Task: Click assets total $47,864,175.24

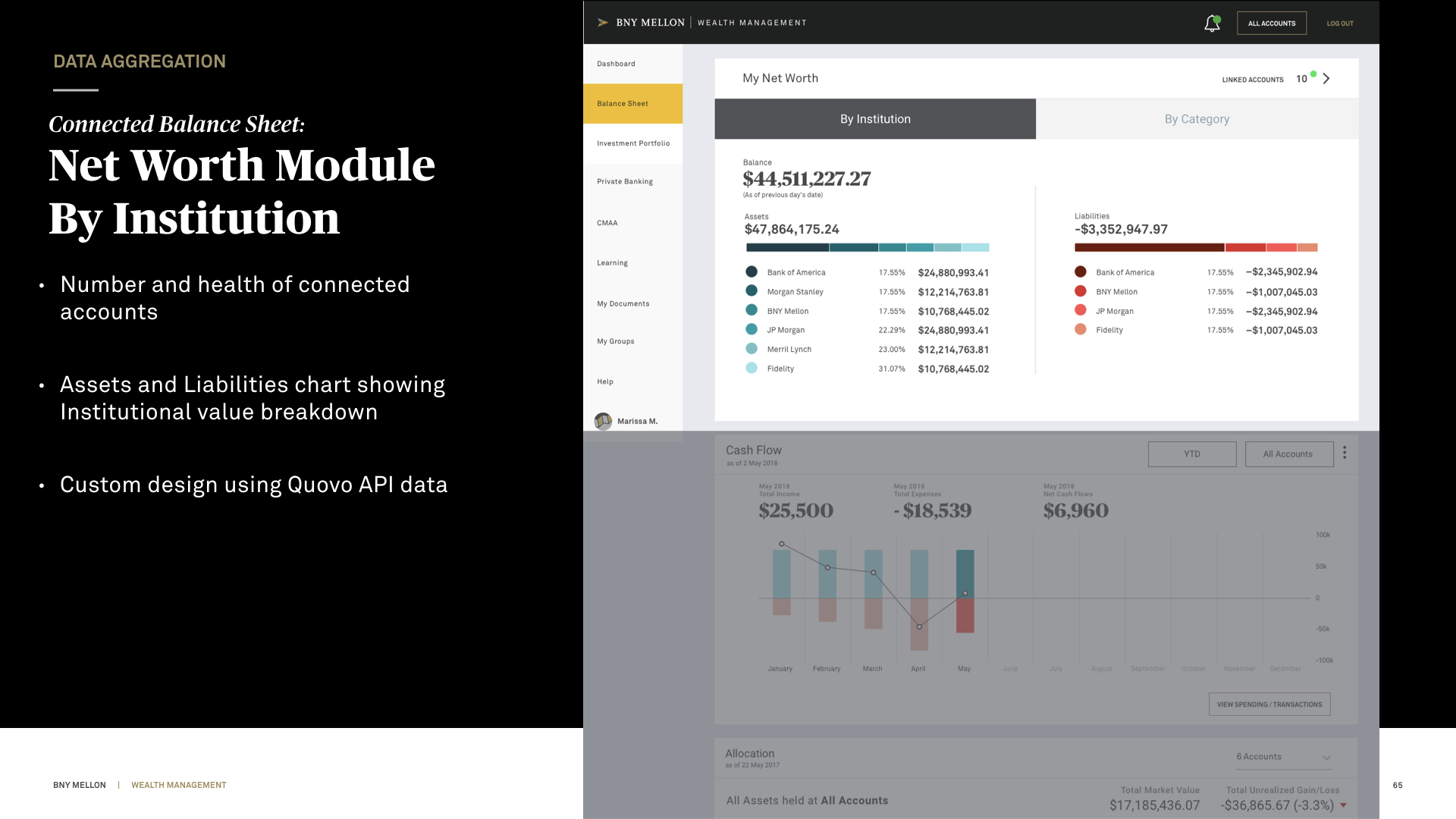Action: 792,229
